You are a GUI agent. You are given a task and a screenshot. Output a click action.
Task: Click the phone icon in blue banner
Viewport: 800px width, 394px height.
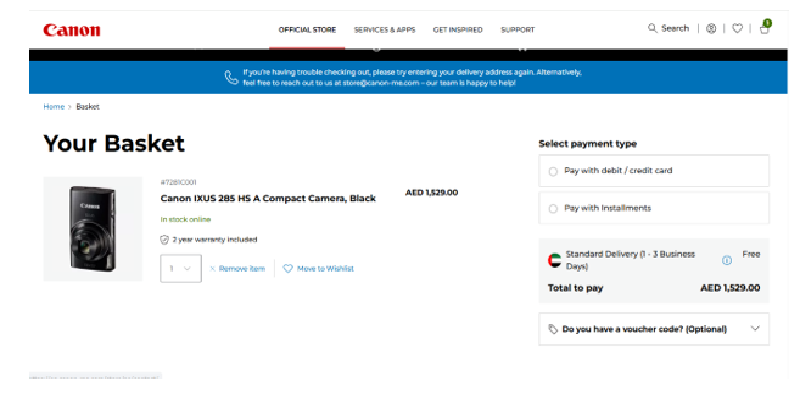[x=232, y=77]
